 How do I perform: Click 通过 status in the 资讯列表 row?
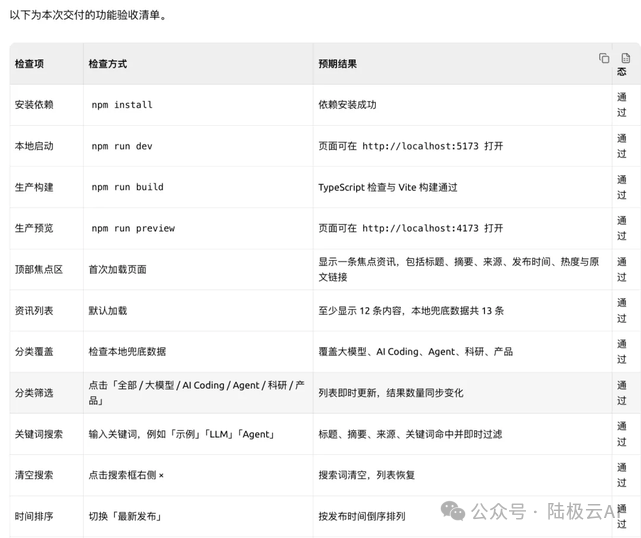pyautogui.click(x=622, y=311)
